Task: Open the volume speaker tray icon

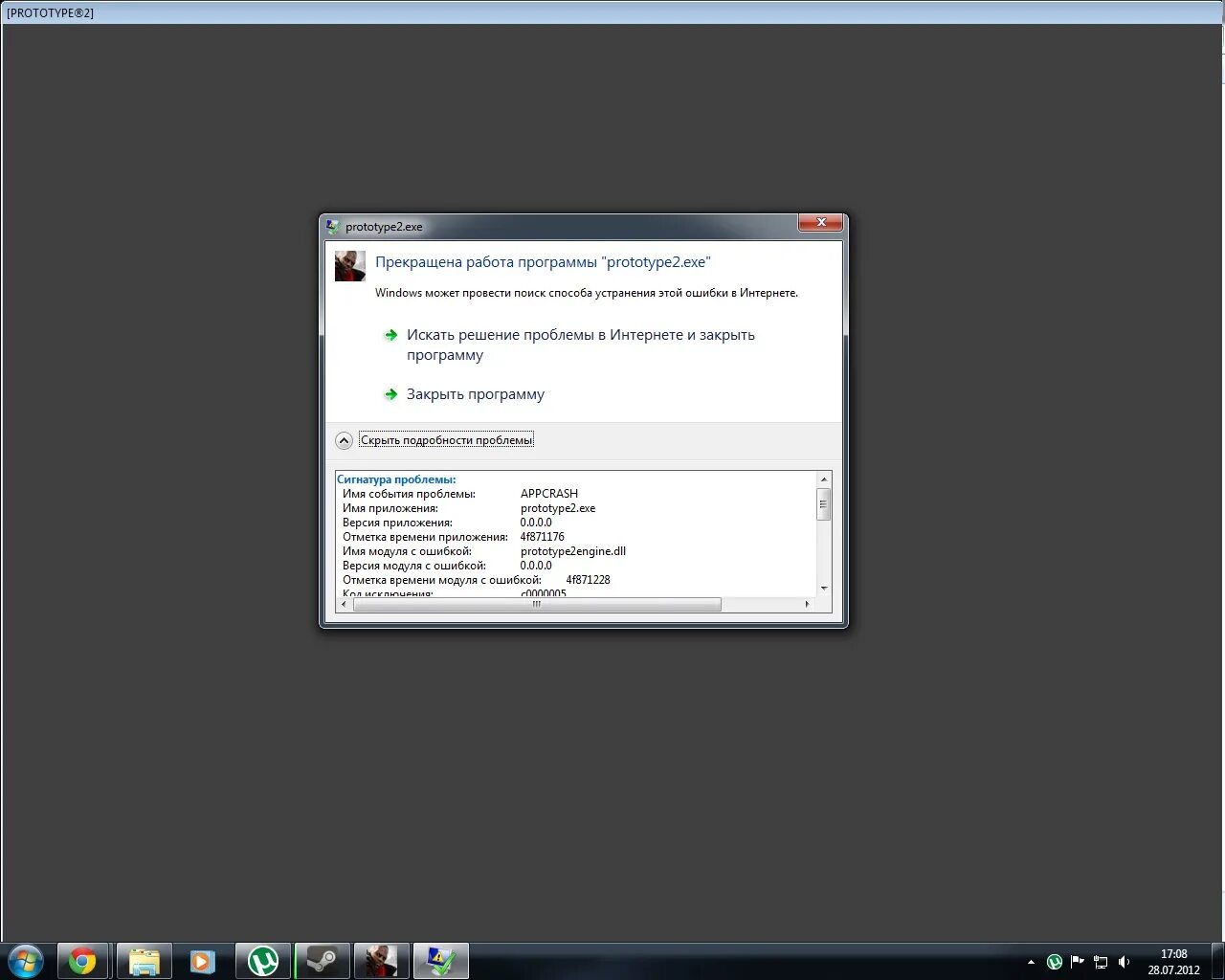Action: (1125, 962)
